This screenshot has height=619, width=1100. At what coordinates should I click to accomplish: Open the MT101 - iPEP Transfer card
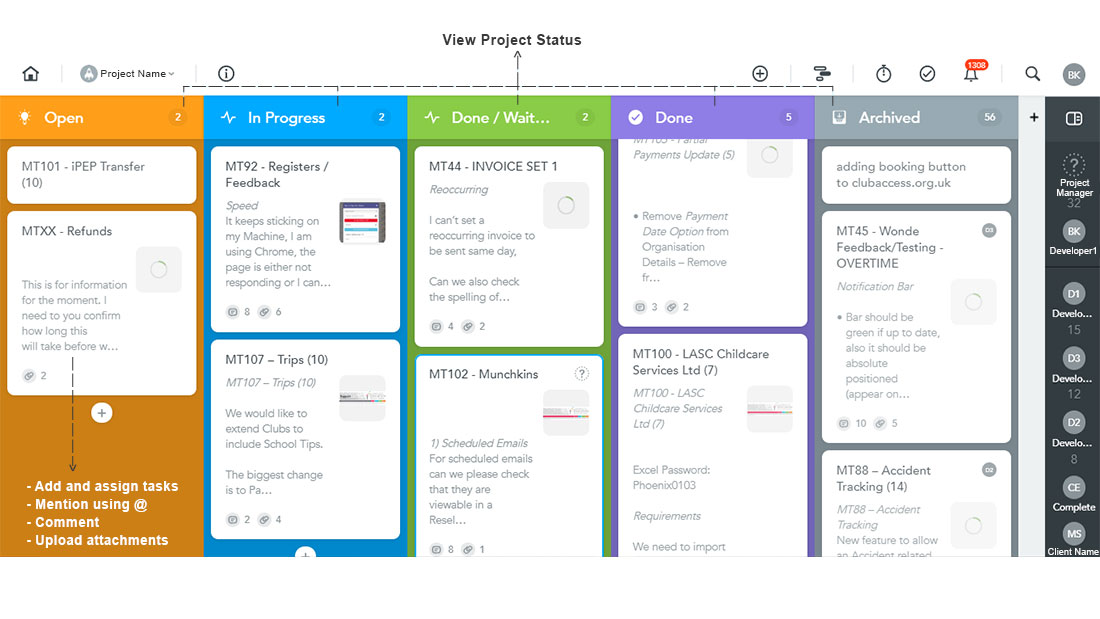coord(102,175)
